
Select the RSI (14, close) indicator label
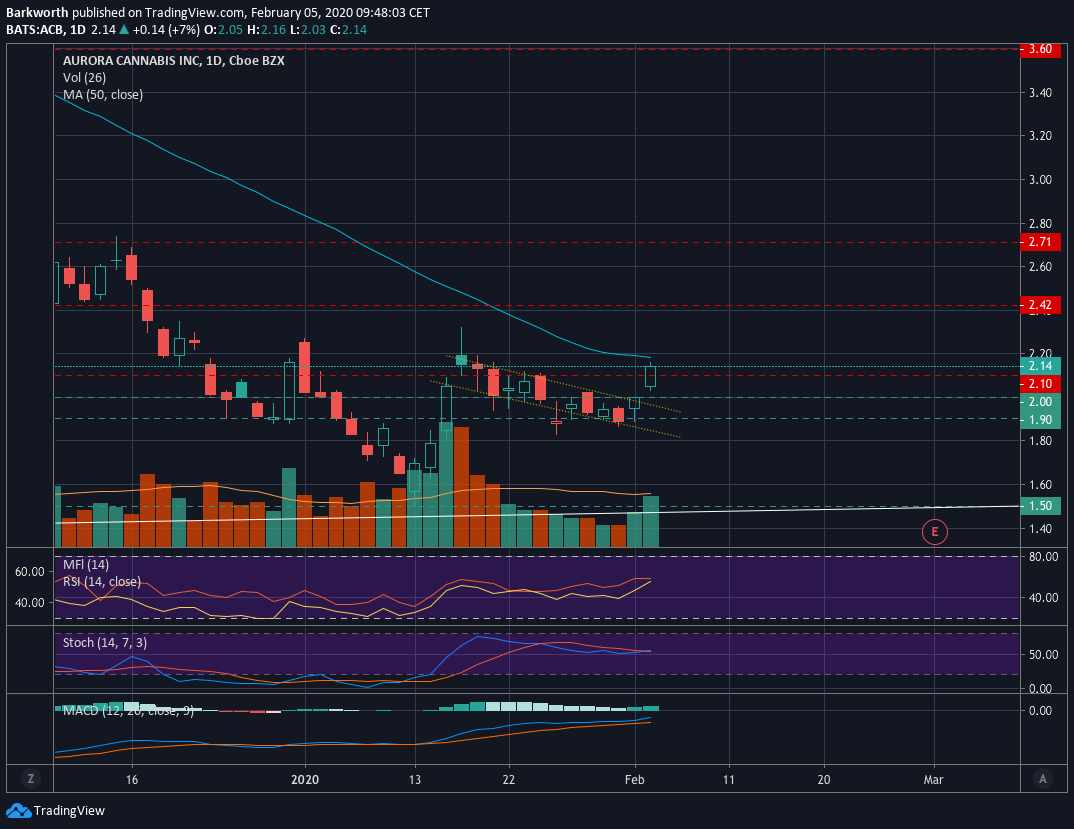pyautogui.click(x=102, y=582)
